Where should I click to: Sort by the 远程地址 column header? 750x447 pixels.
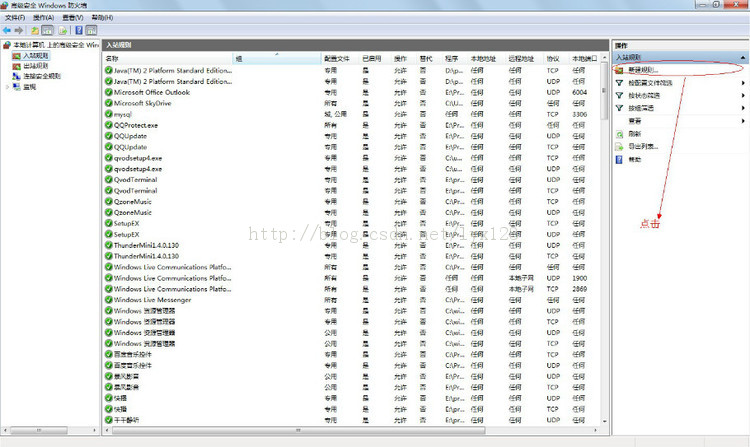525,58
